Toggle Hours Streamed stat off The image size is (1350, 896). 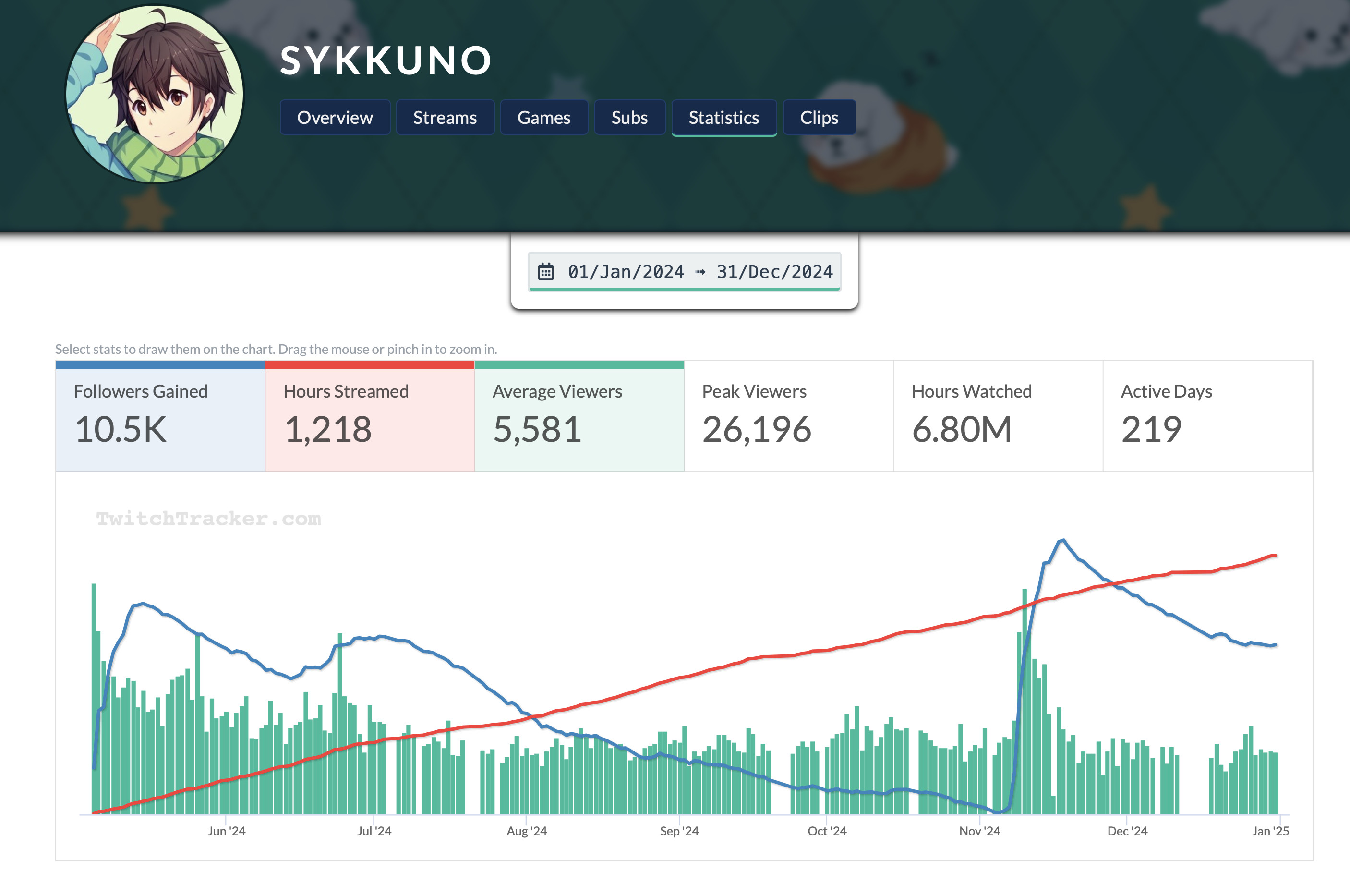pyautogui.click(x=370, y=416)
